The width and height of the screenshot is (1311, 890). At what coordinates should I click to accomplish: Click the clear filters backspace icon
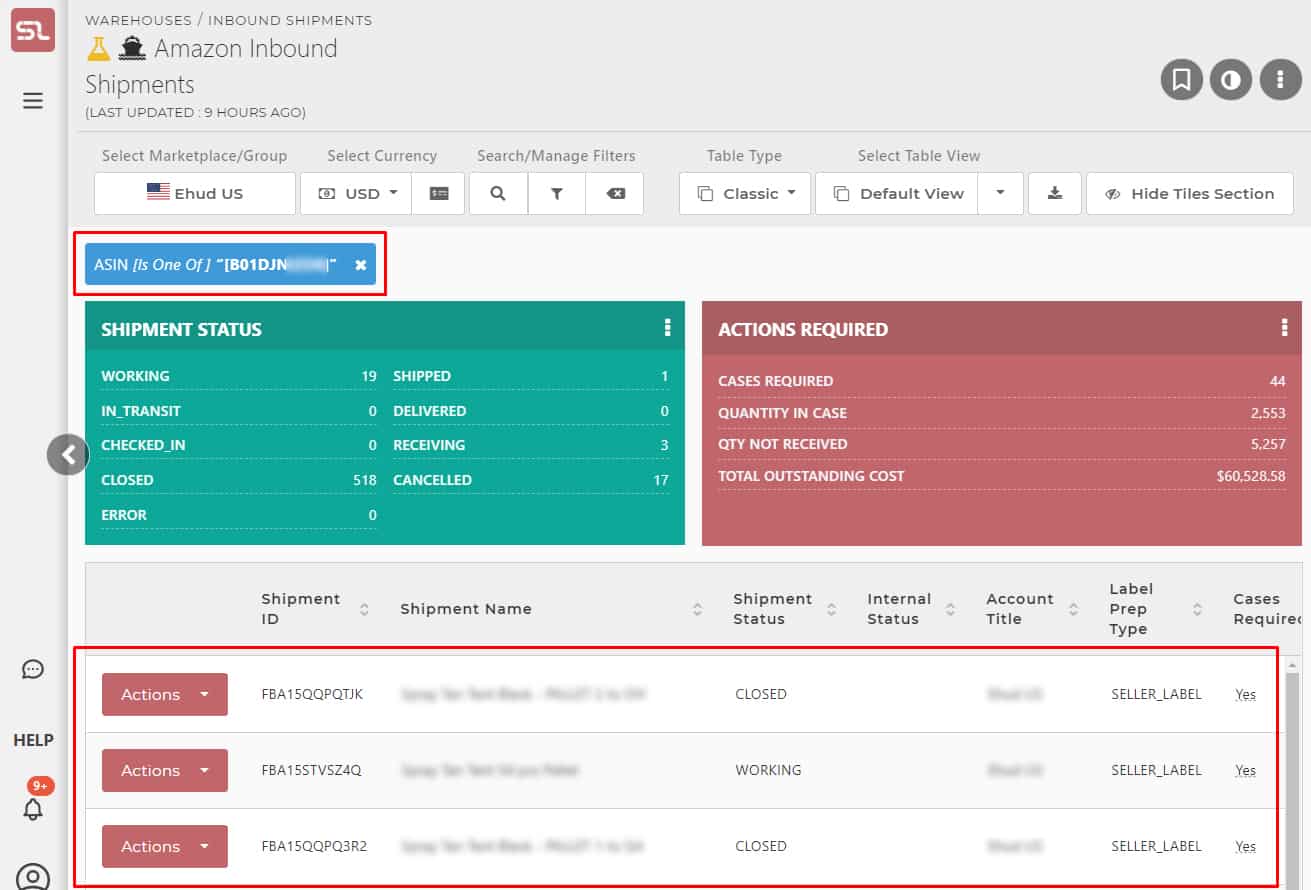click(615, 194)
